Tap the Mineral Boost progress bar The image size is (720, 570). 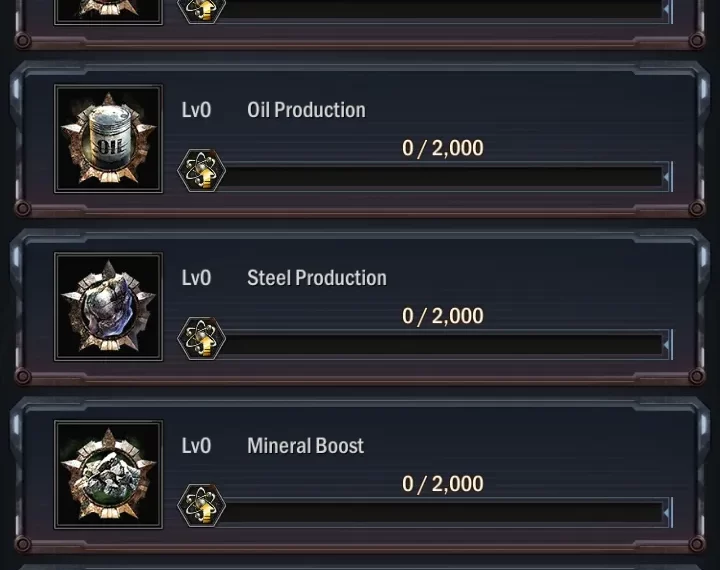445,514
